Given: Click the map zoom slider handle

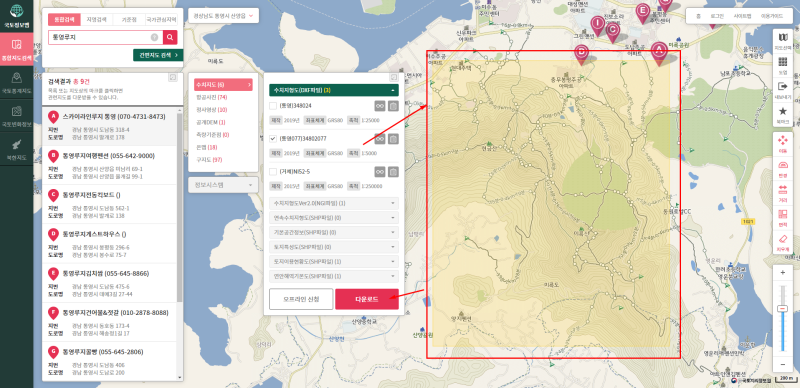Looking at the screenshot, I should click(783, 309).
